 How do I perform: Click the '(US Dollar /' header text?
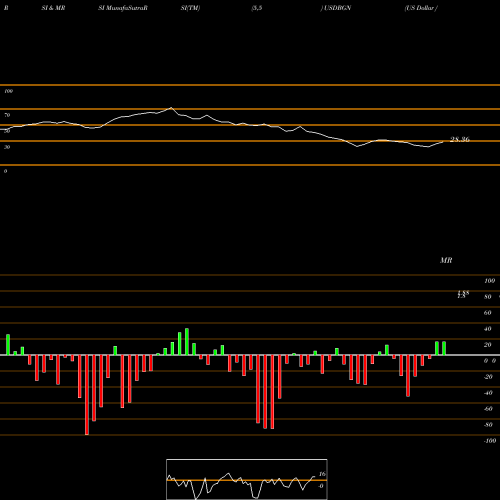click(x=421, y=8)
